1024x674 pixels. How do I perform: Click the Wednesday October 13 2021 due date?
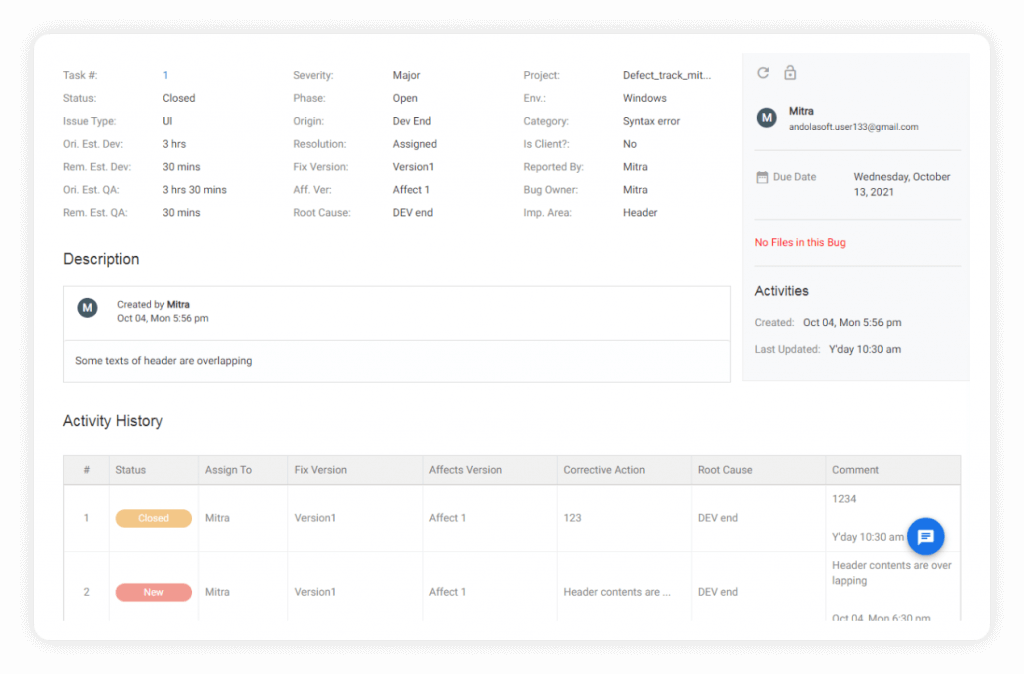pos(901,183)
